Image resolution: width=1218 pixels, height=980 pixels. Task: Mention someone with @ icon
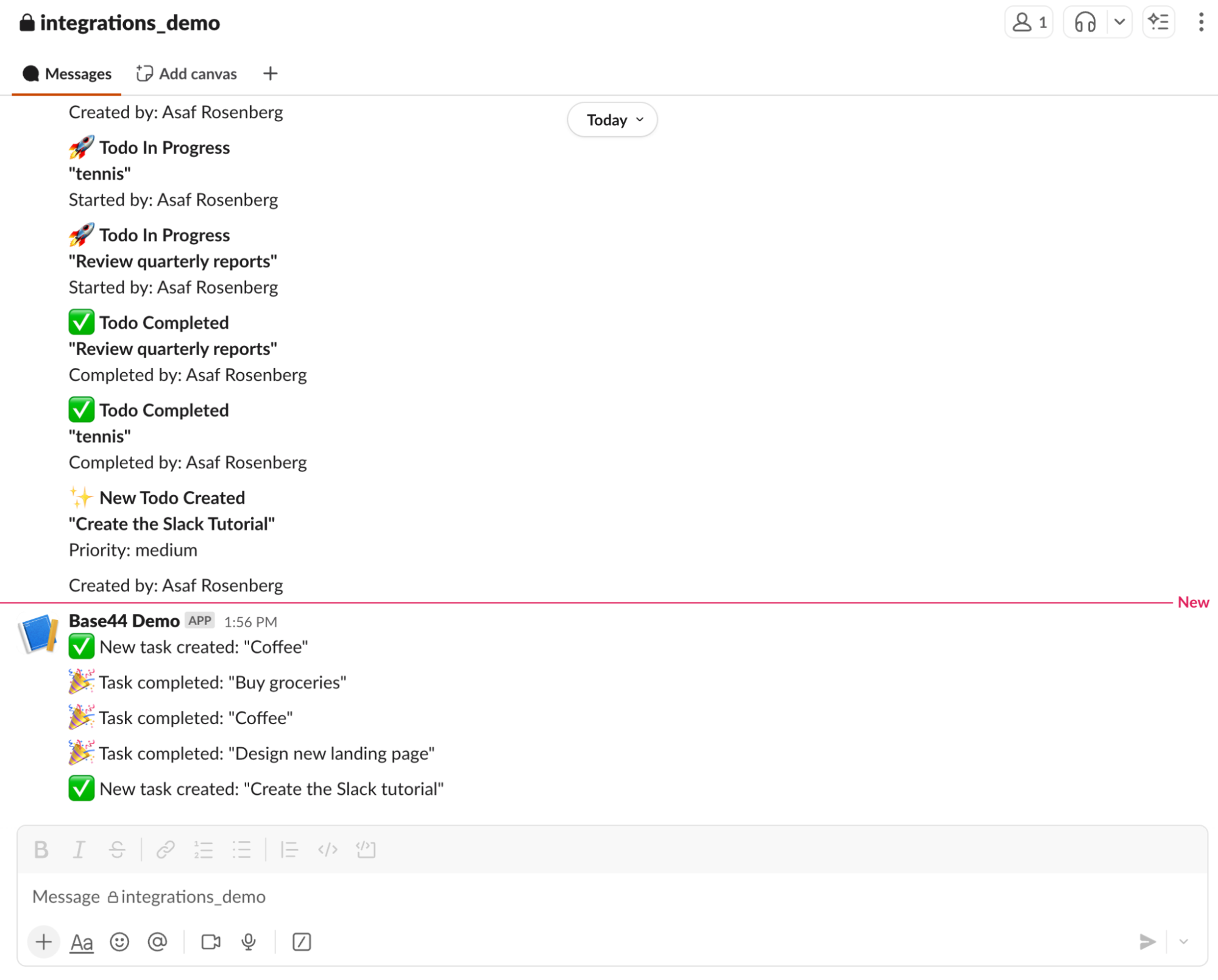(157, 942)
